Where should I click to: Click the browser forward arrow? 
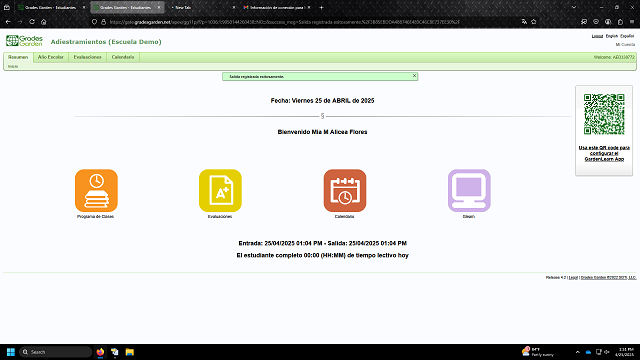20,22
